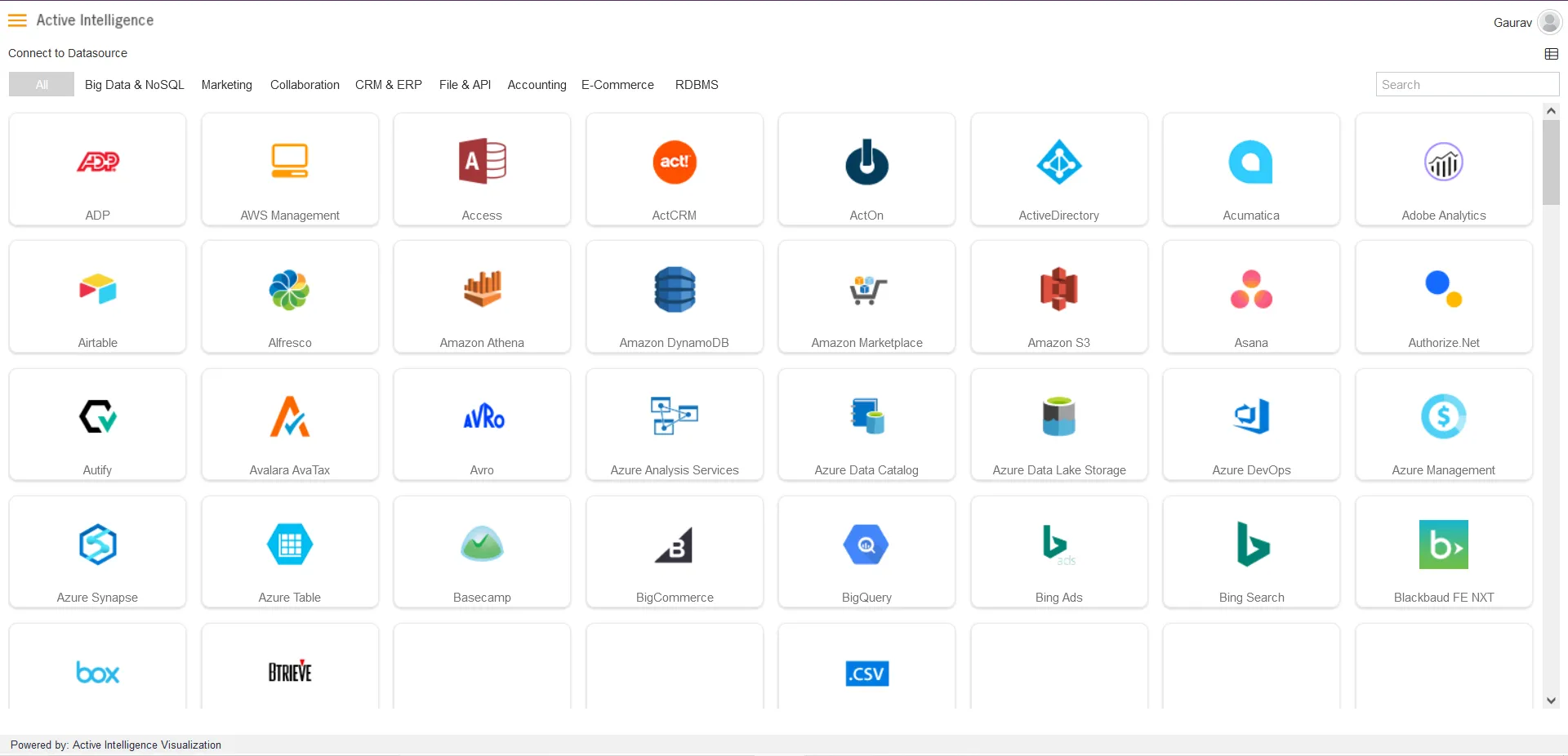Select the Azure DevOps icon

point(1251,416)
